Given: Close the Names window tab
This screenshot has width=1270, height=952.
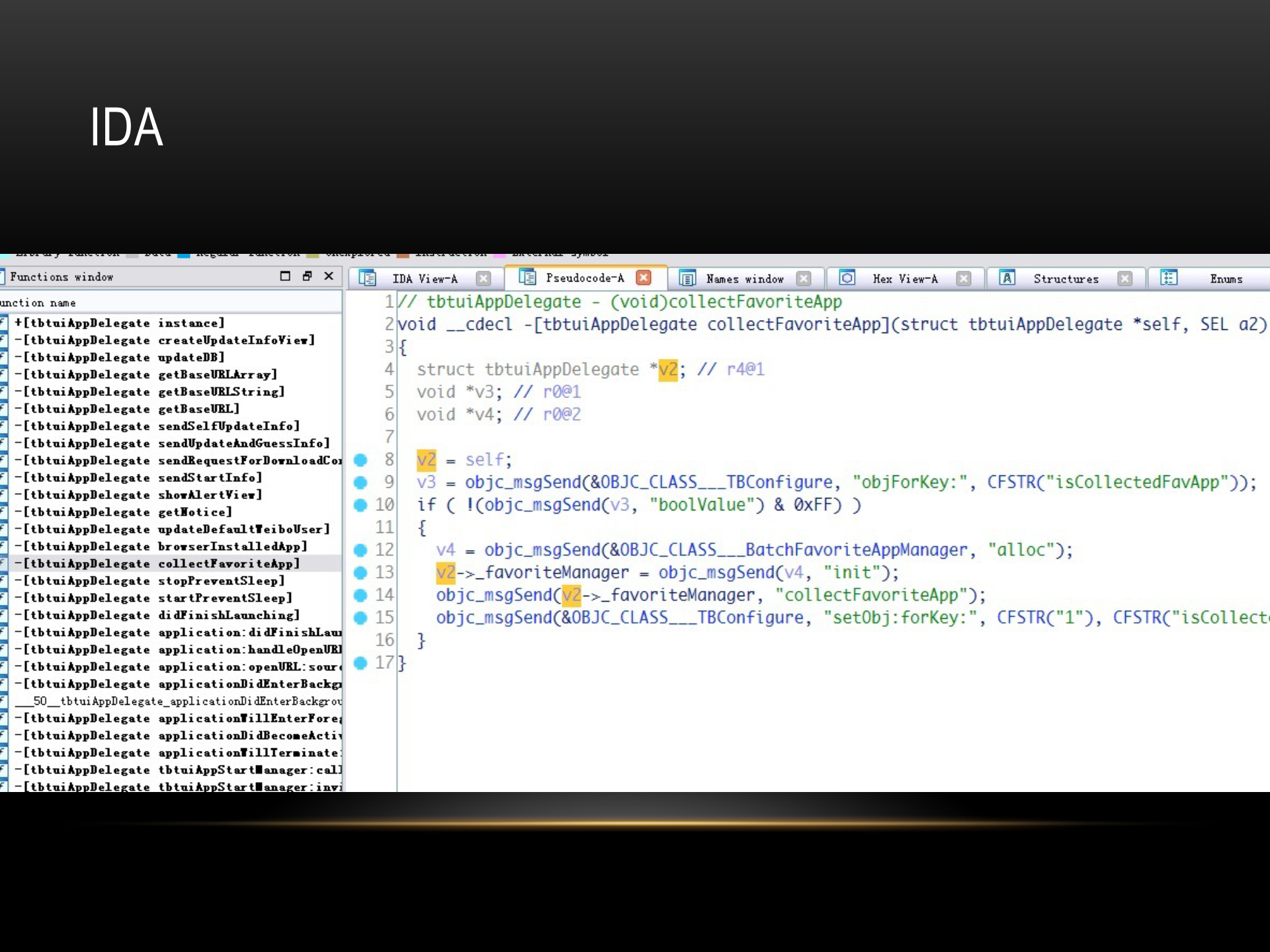Looking at the screenshot, I should click(803, 278).
